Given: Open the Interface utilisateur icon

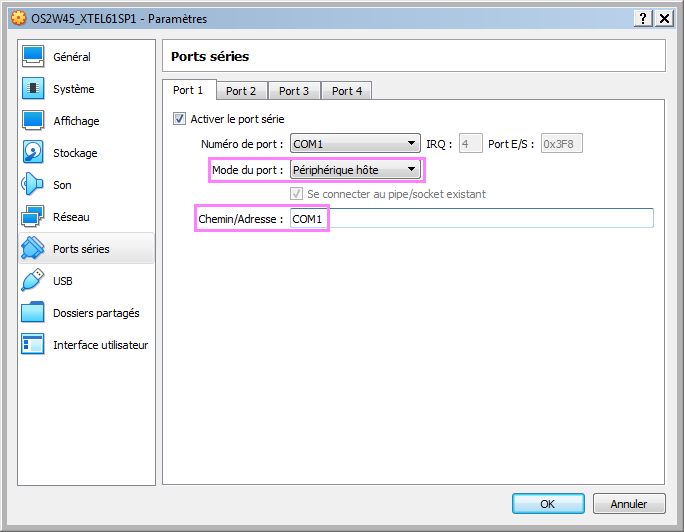Looking at the screenshot, I should pyautogui.click(x=33, y=345).
